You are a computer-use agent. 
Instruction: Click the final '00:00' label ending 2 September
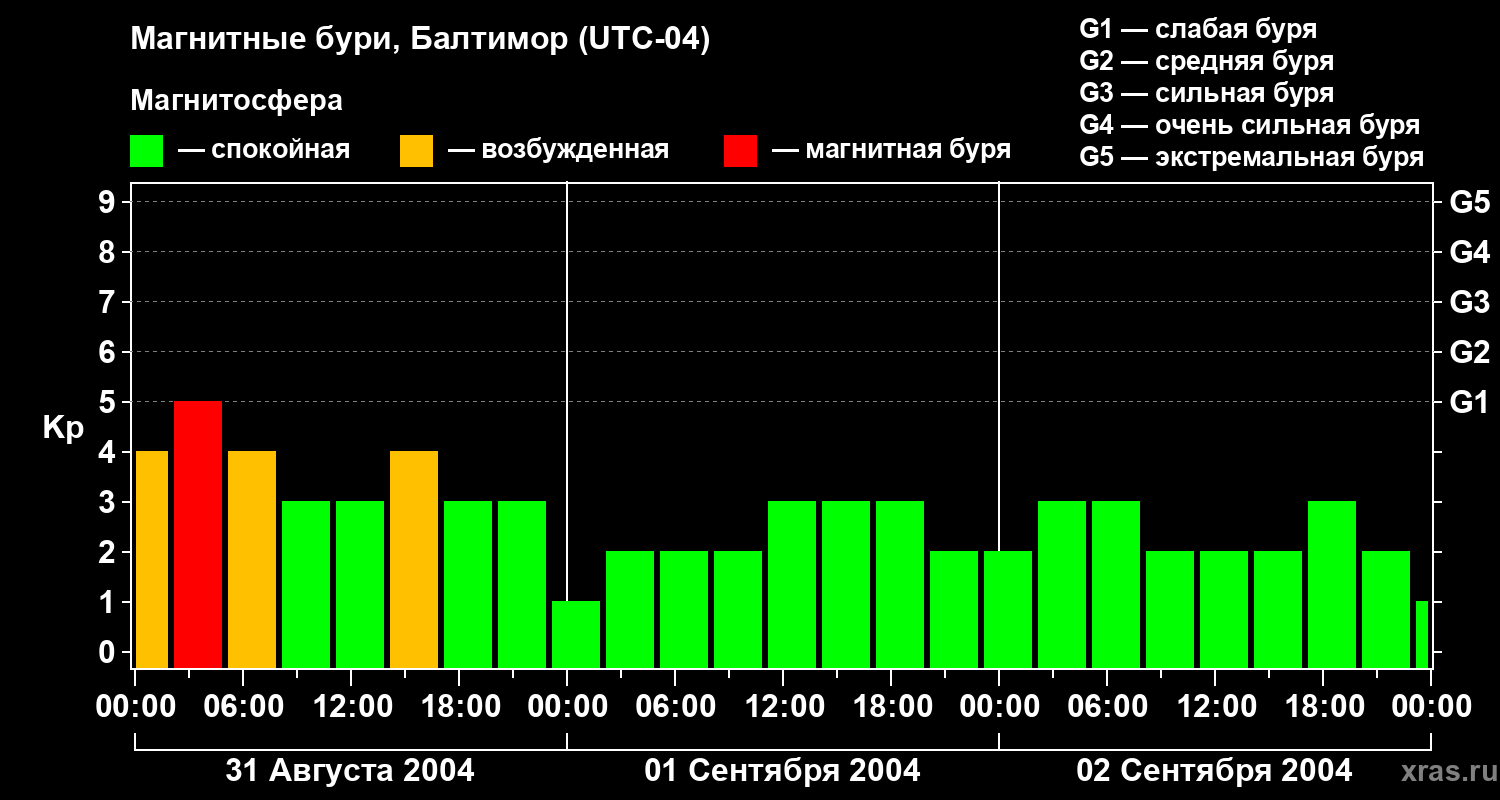[1431, 707]
